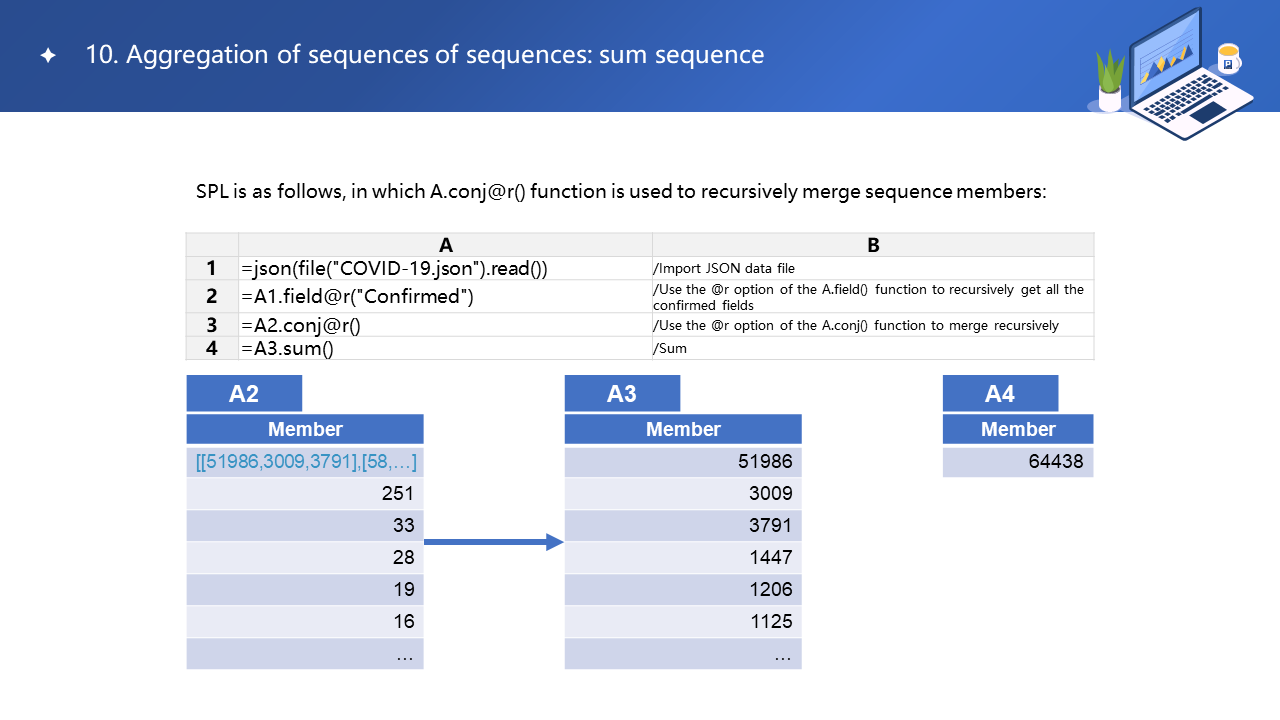
Task: Click the coffee mug beside the laptop
Action: coord(1228,59)
